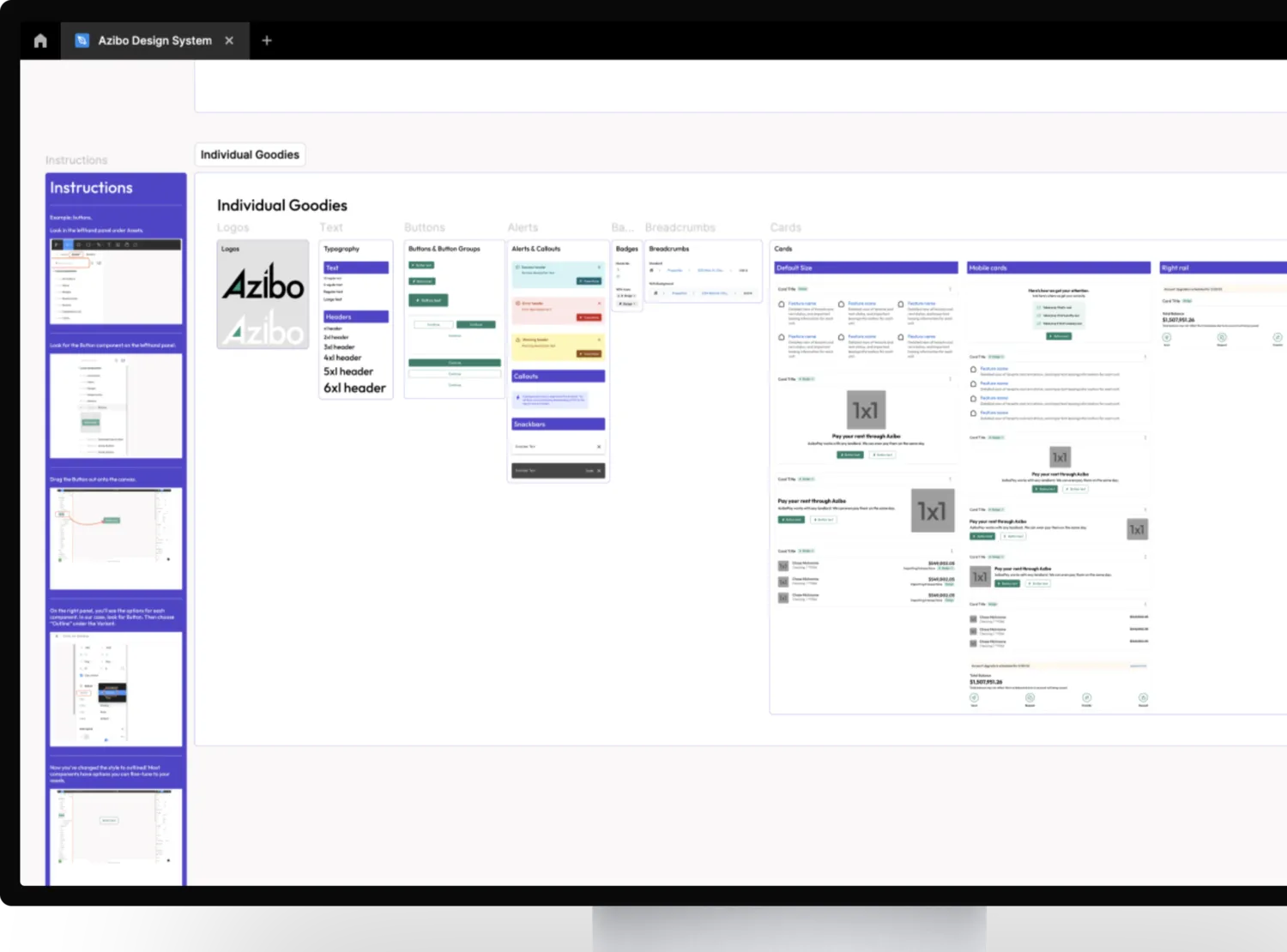Select the faint 'Text' label above Typography frame
1287x952 pixels.
[x=331, y=227]
